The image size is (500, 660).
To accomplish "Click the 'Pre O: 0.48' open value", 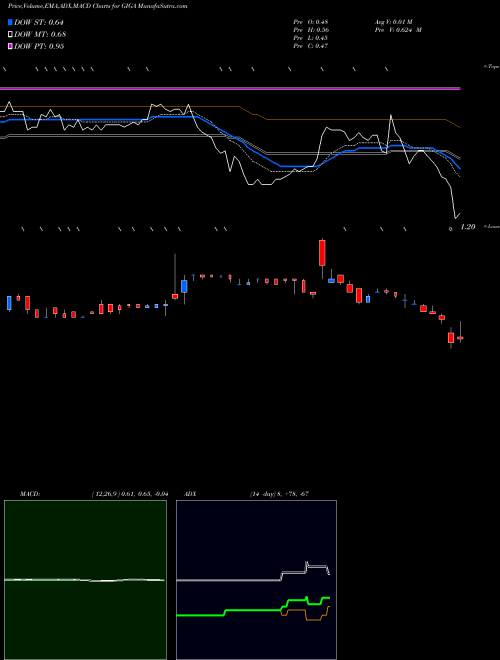I will click(311, 22).
